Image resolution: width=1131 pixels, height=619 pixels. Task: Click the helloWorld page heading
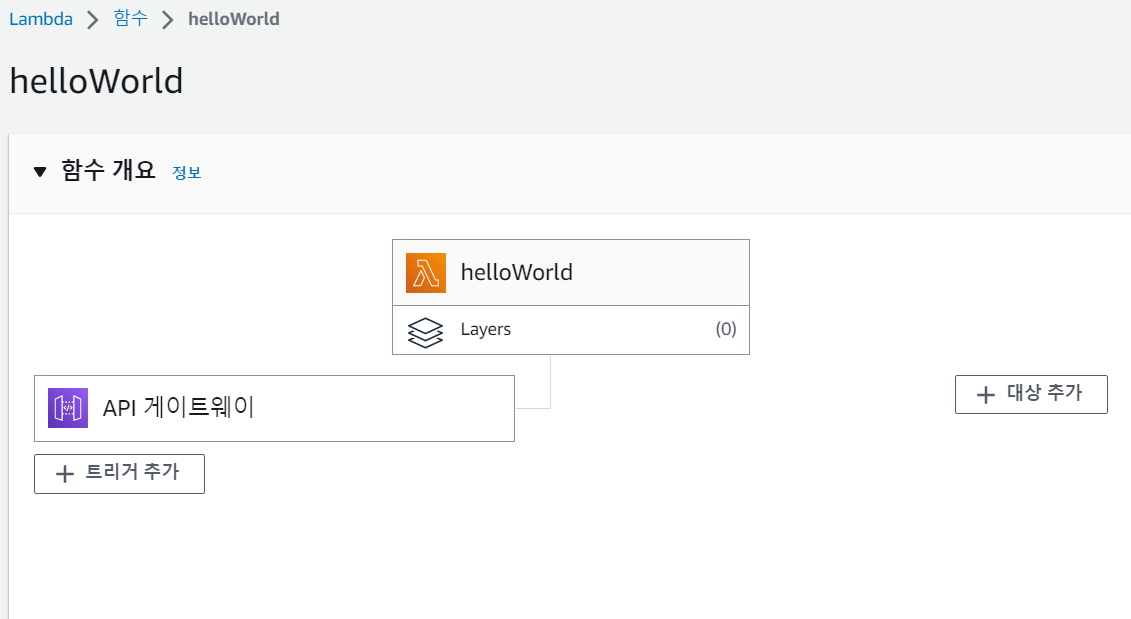coord(97,81)
